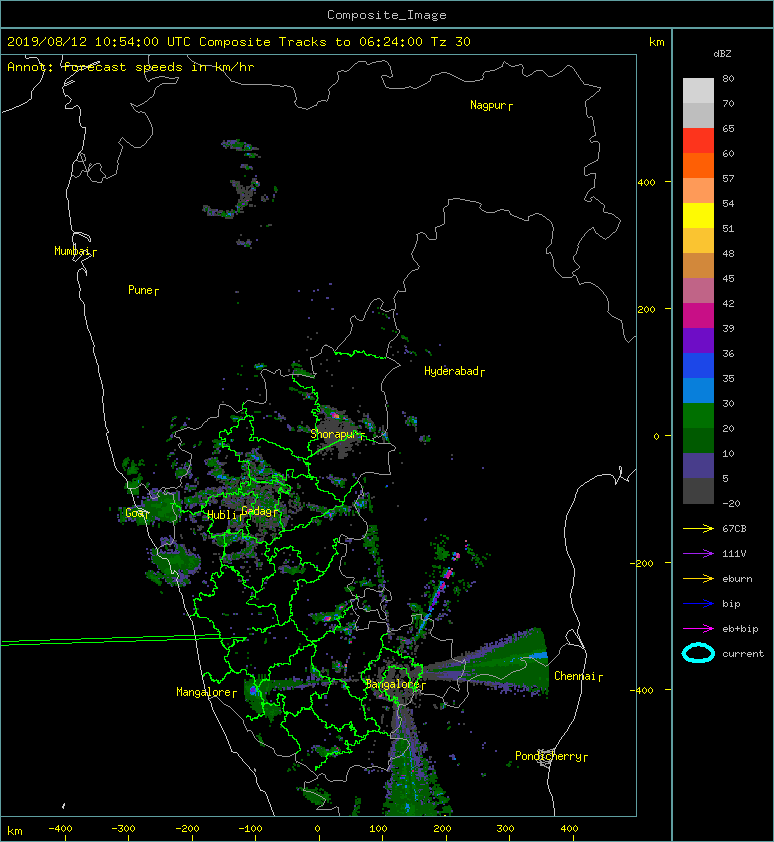The height and width of the screenshot is (842, 774).
Task: Select the yellow 54 dBZ color swatch
Action: point(698,215)
